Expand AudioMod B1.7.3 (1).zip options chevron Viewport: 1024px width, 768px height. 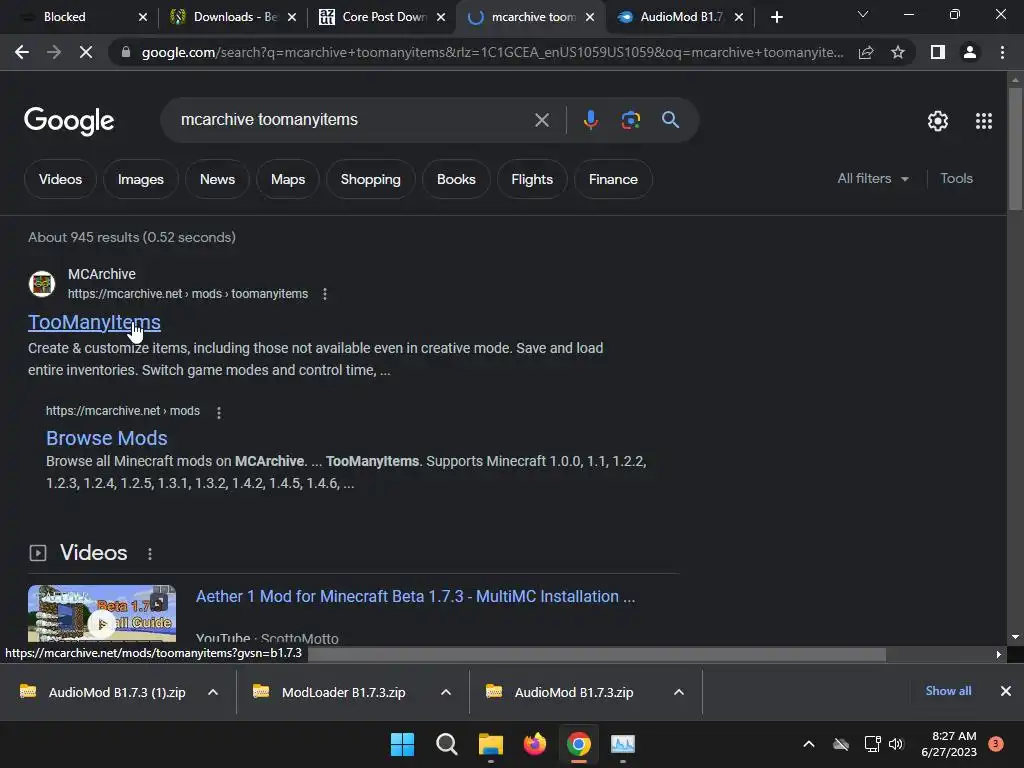pos(213,692)
